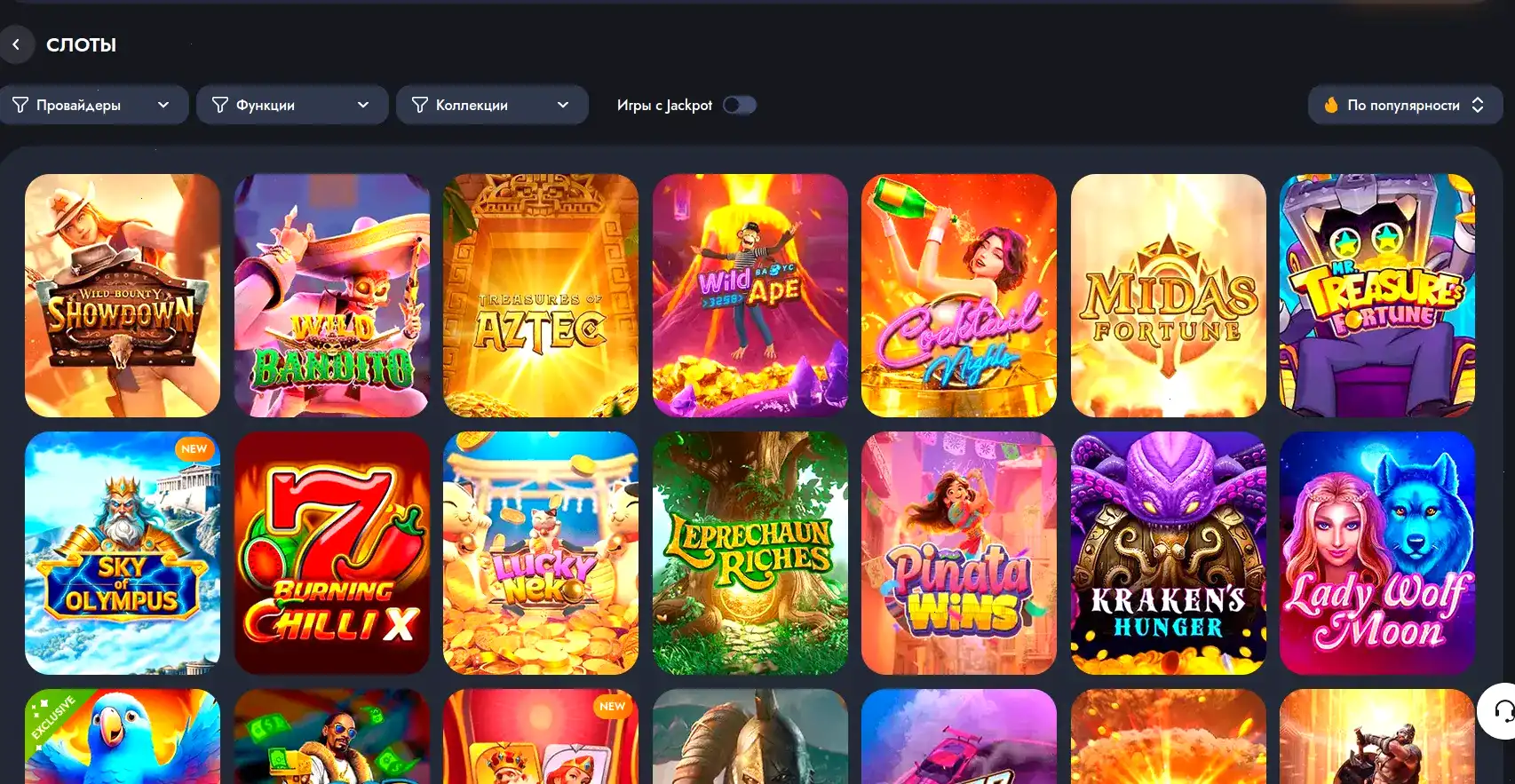Click the NEW badge on Sky of Olympus

coord(194,448)
